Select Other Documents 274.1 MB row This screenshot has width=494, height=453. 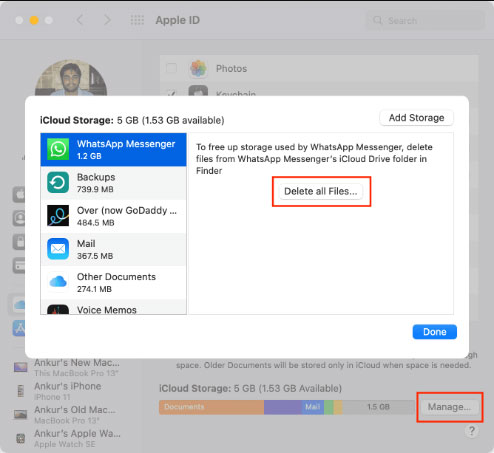click(113, 282)
